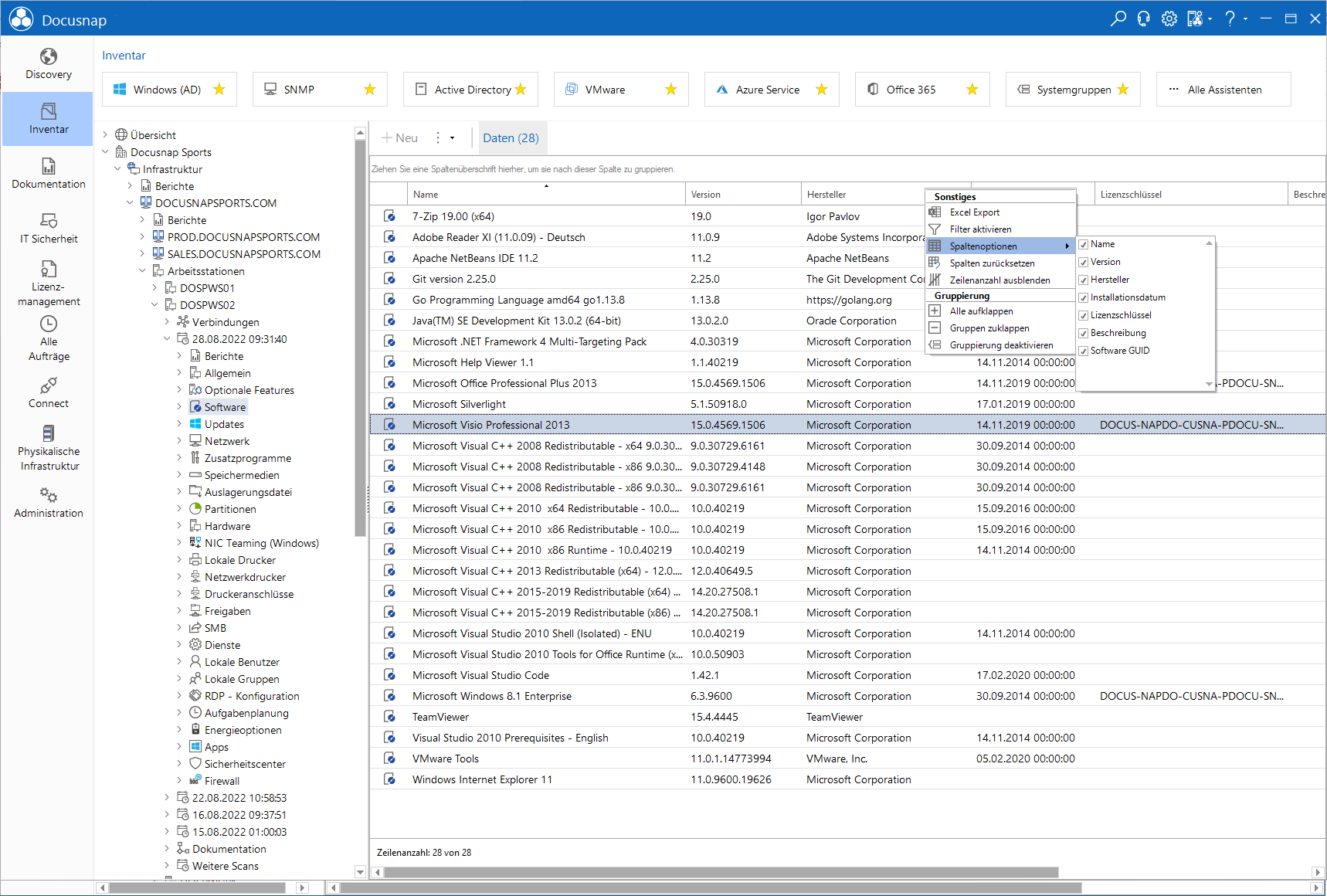Open the Dokumentation module

coord(48,174)
